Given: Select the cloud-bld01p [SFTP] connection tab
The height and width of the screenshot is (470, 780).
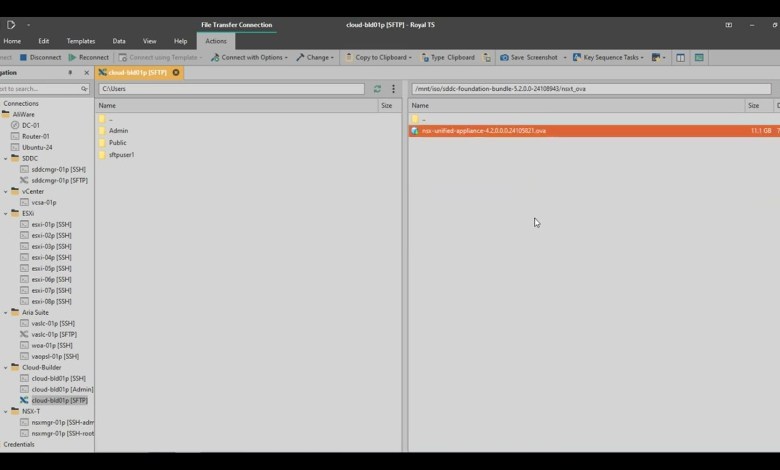Looking at the screenshot, I should pos(138,73).
